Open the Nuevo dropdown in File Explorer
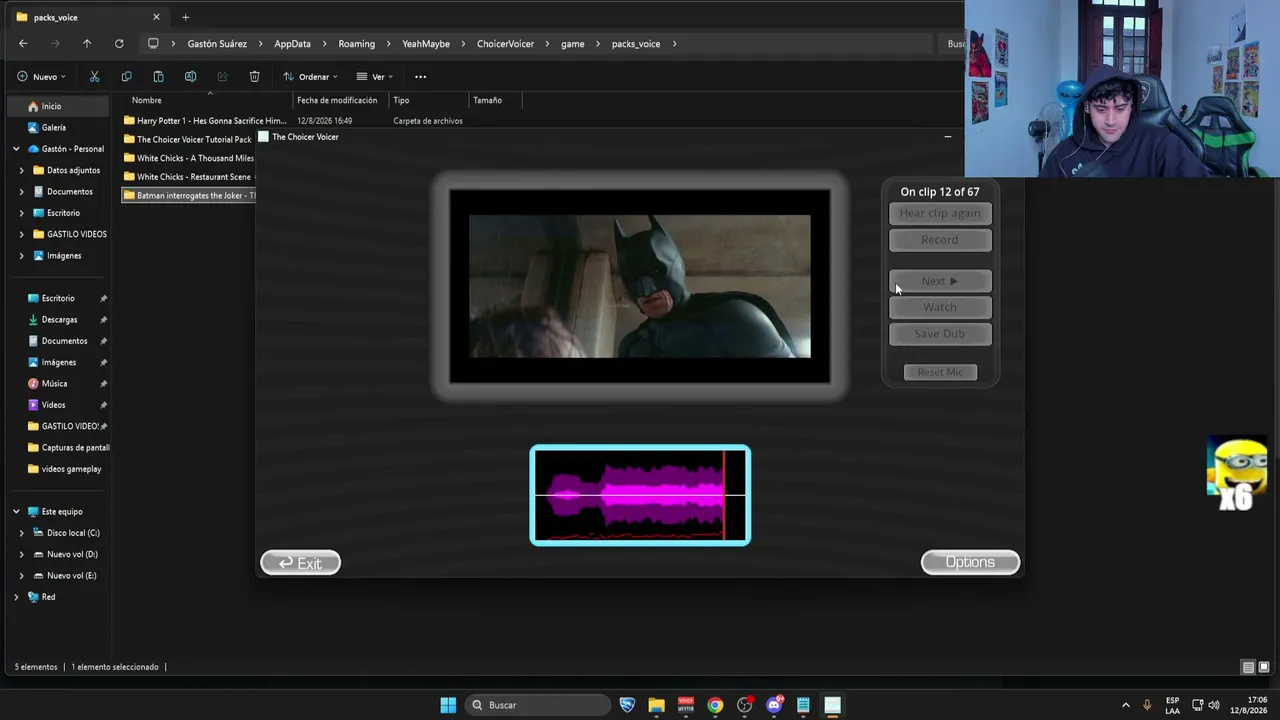This screenshot has height=720, width=1280. click(42, 76)
